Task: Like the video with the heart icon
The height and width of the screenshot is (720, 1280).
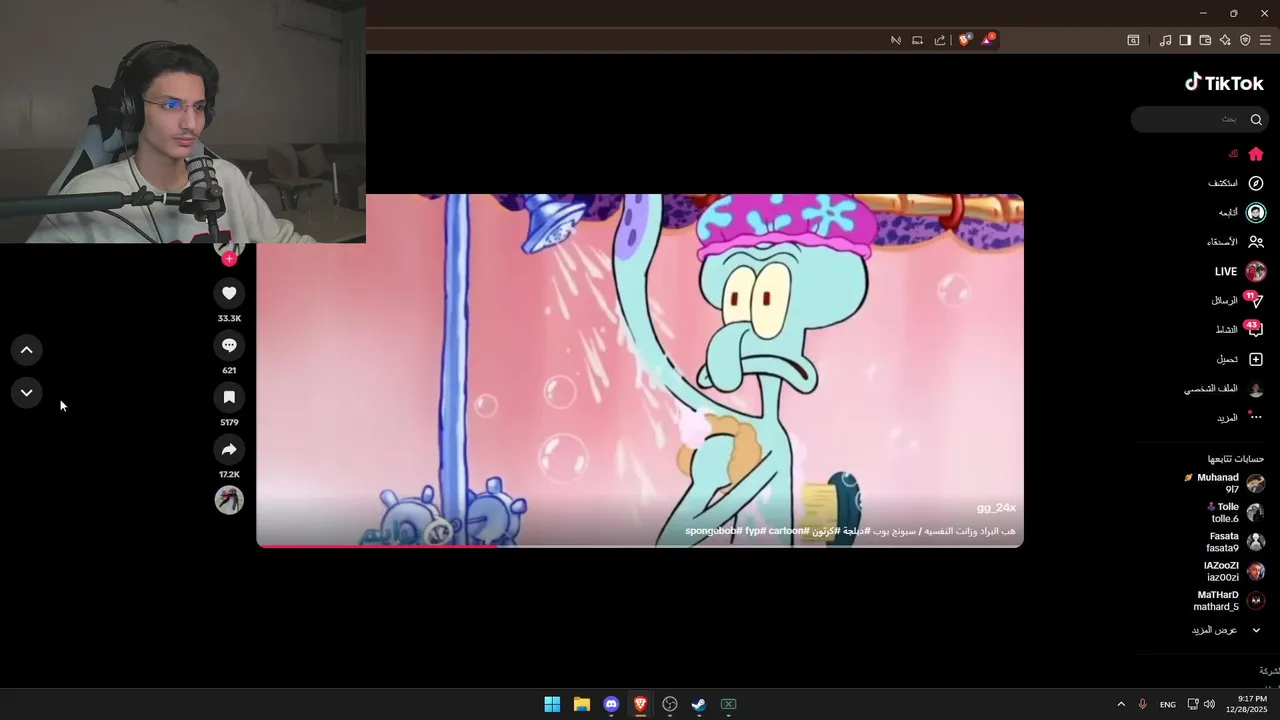Action: point(229,293)
